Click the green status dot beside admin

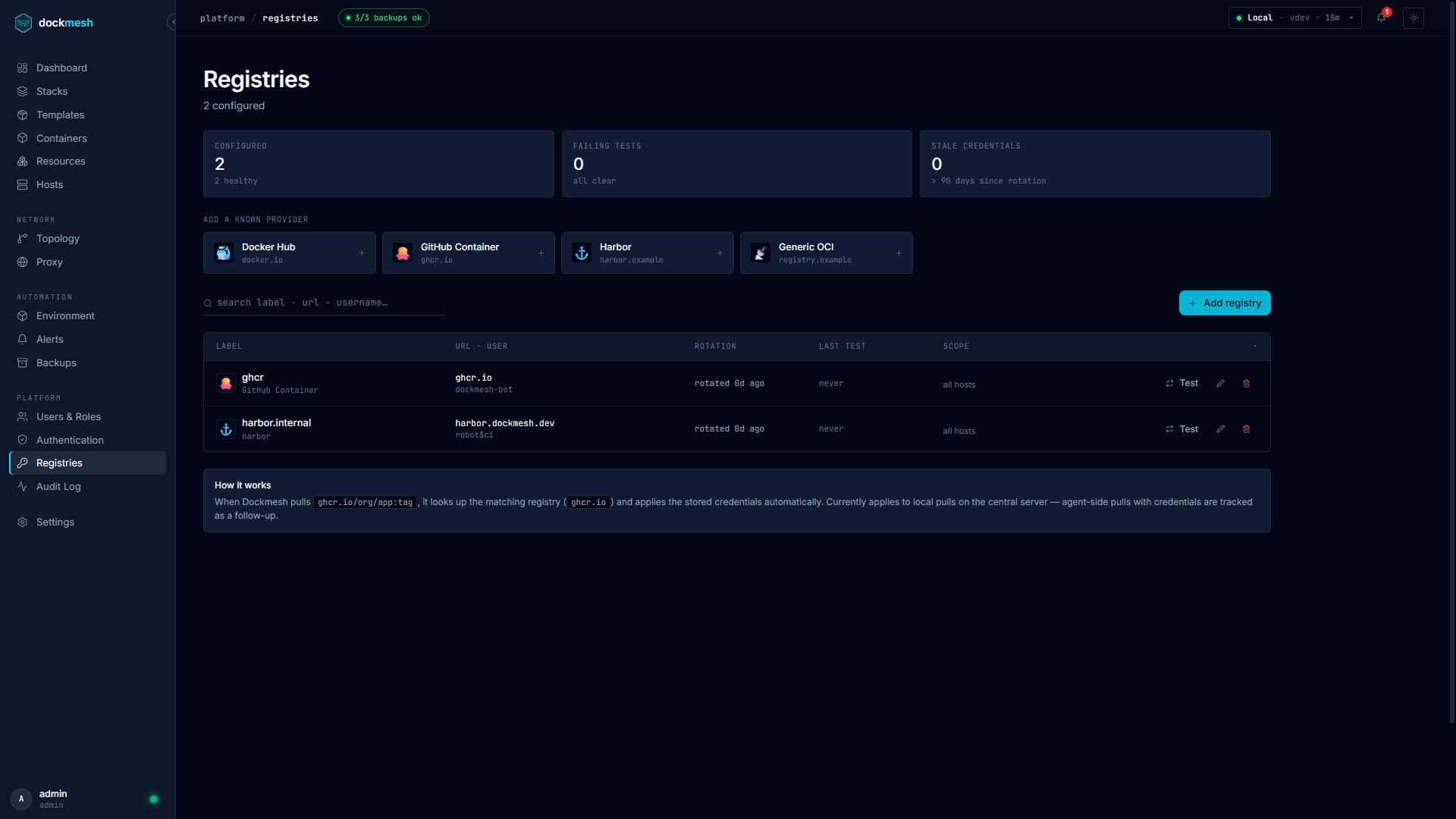154,799
